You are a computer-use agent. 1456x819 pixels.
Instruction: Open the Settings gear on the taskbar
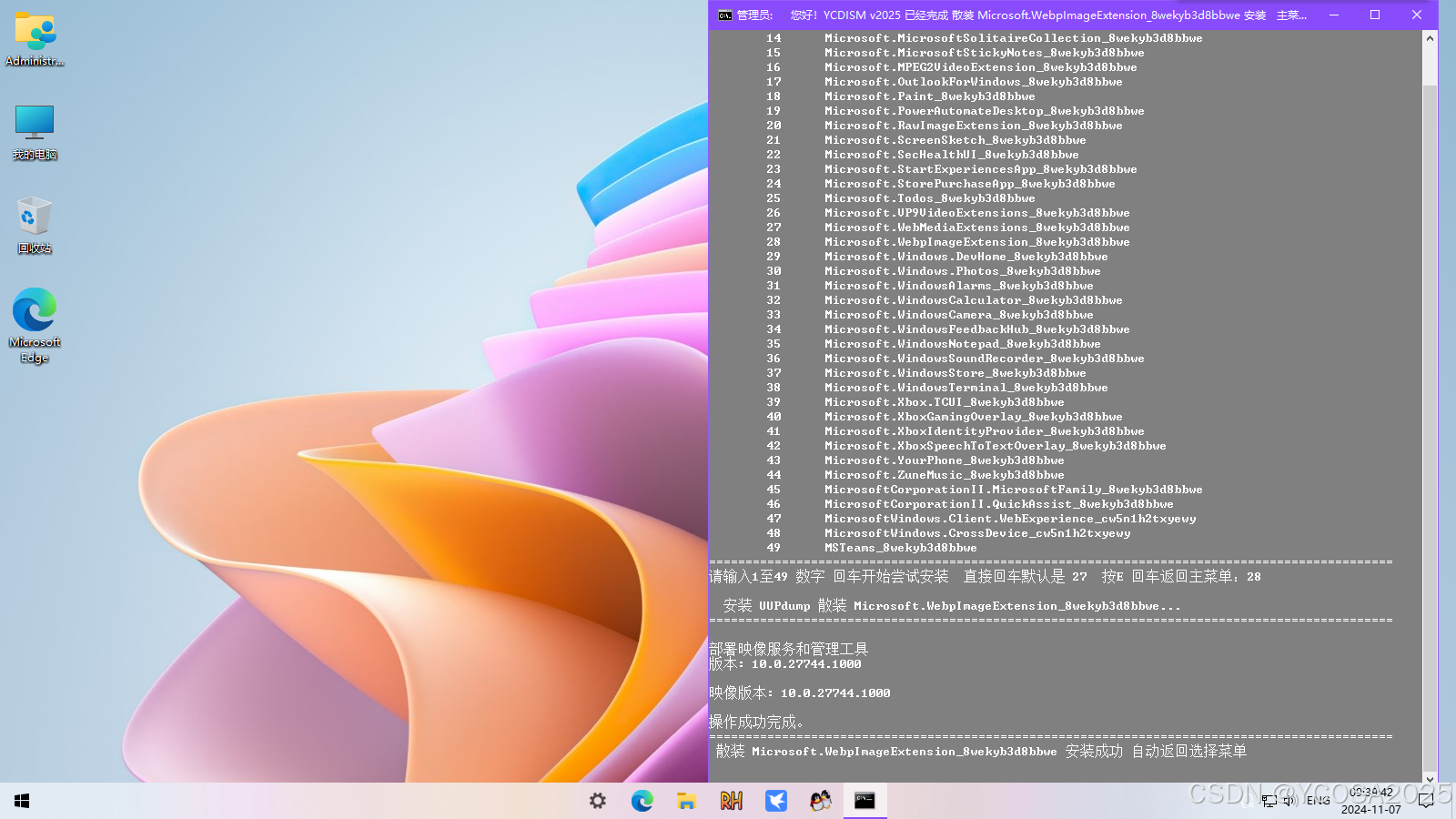tap(598, 801)
